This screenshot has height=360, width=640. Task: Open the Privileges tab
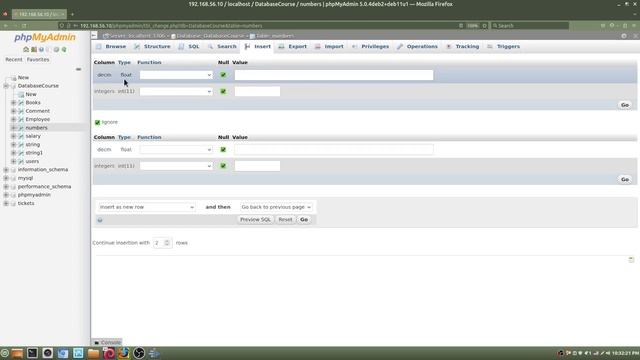pyautogui.click(x=370, y=47)
